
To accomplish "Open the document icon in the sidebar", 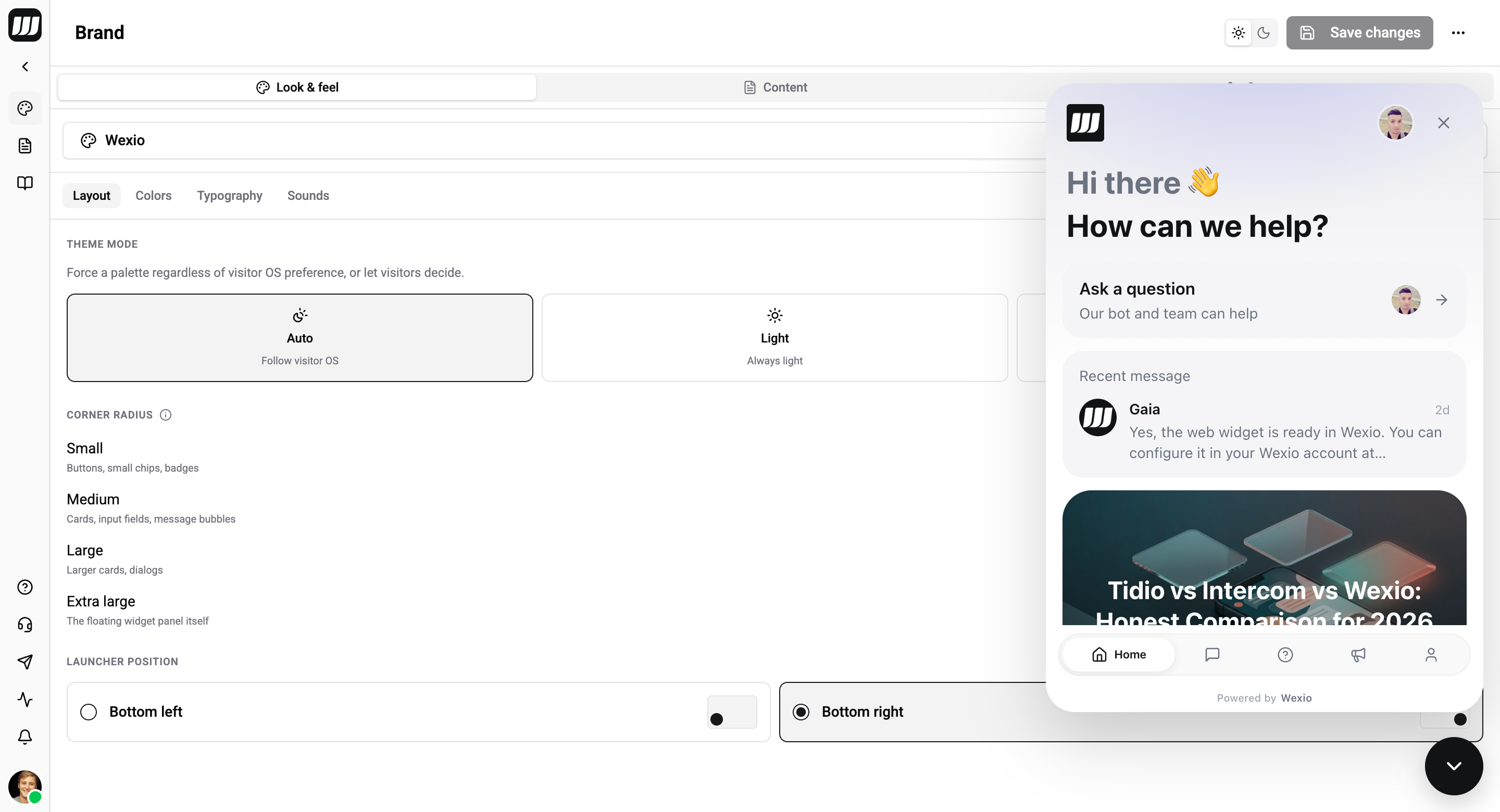I will 25,146.
